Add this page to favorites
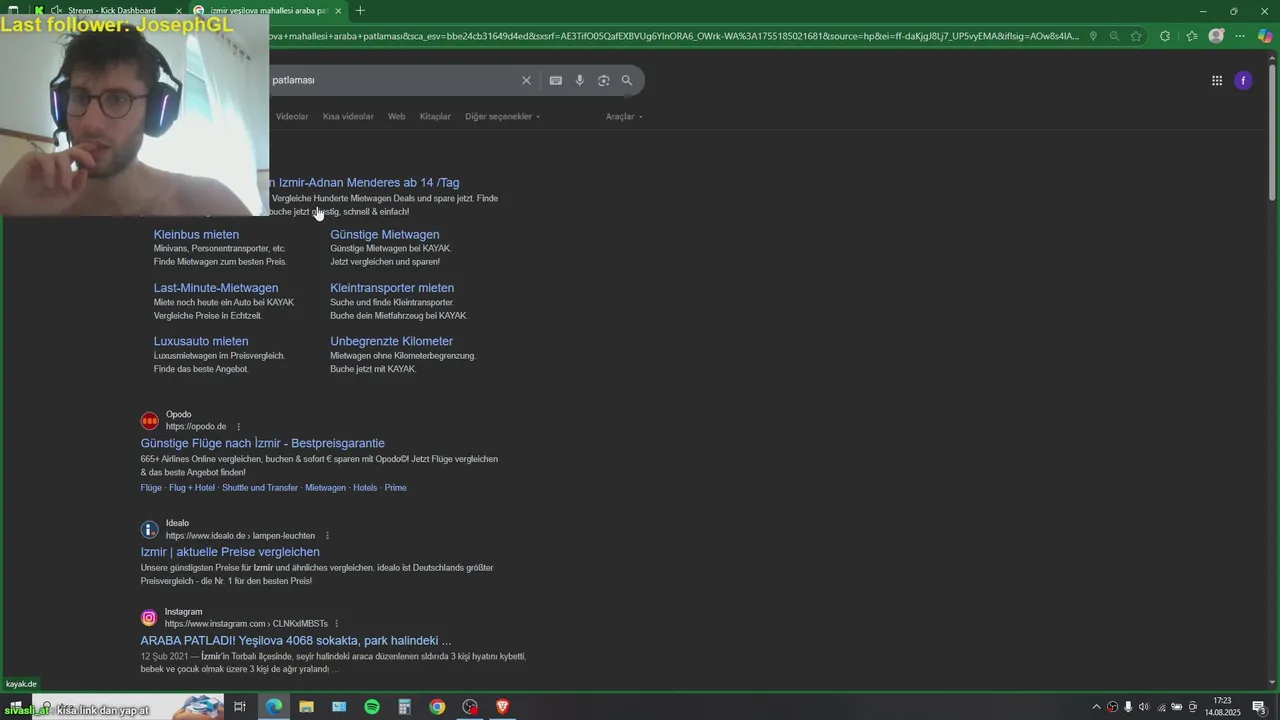Image resolution: width=1280 pixels, height=720 pixels. point(1136,36)
